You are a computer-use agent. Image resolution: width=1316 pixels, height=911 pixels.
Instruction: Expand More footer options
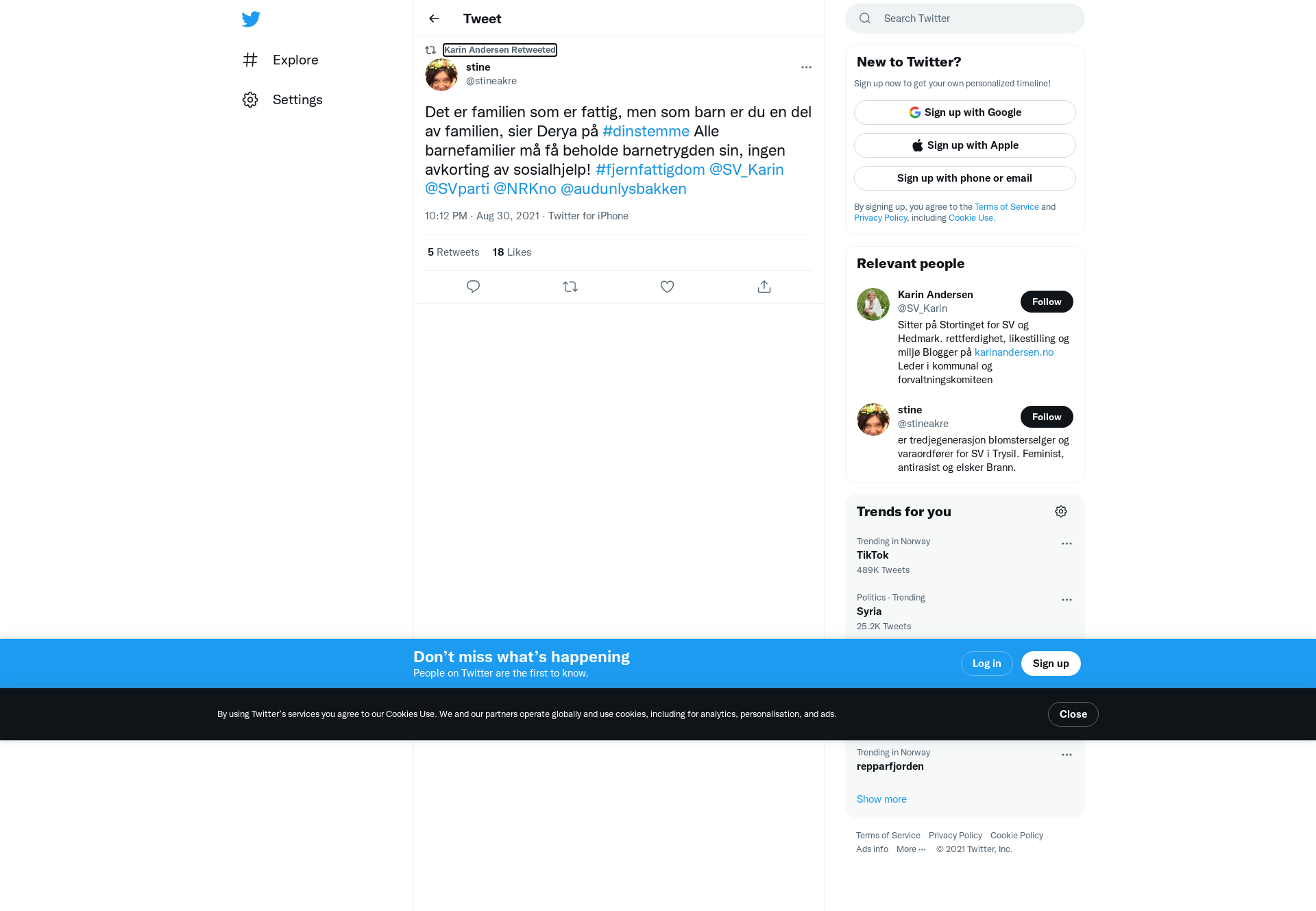coord(911,849)
